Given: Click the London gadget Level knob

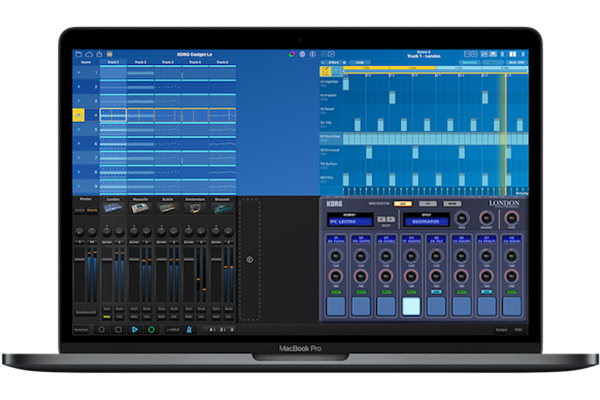Looking at the screenshot, I should [511, 218].
